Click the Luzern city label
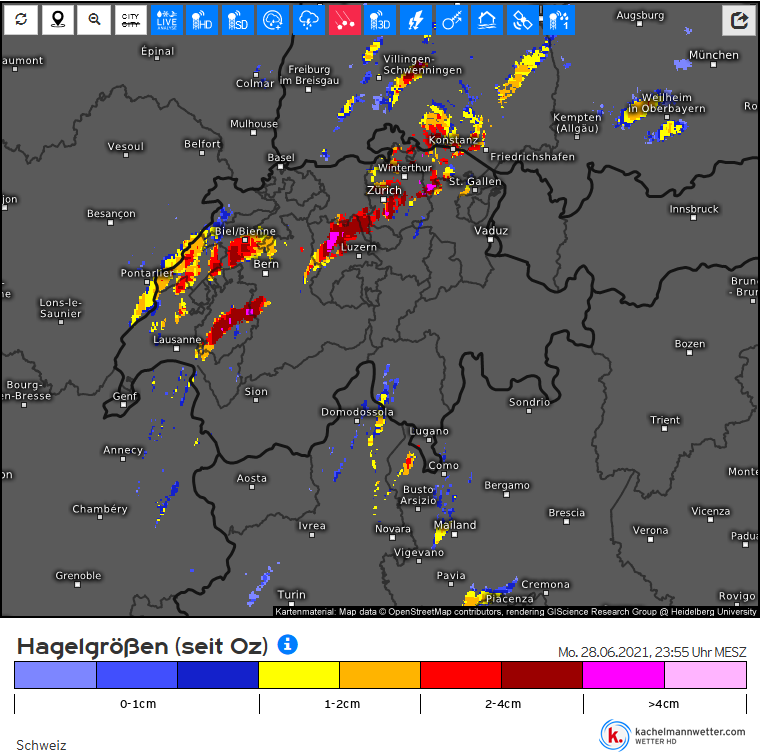Screen dimensions: 761x753 [x=359, y=247]
